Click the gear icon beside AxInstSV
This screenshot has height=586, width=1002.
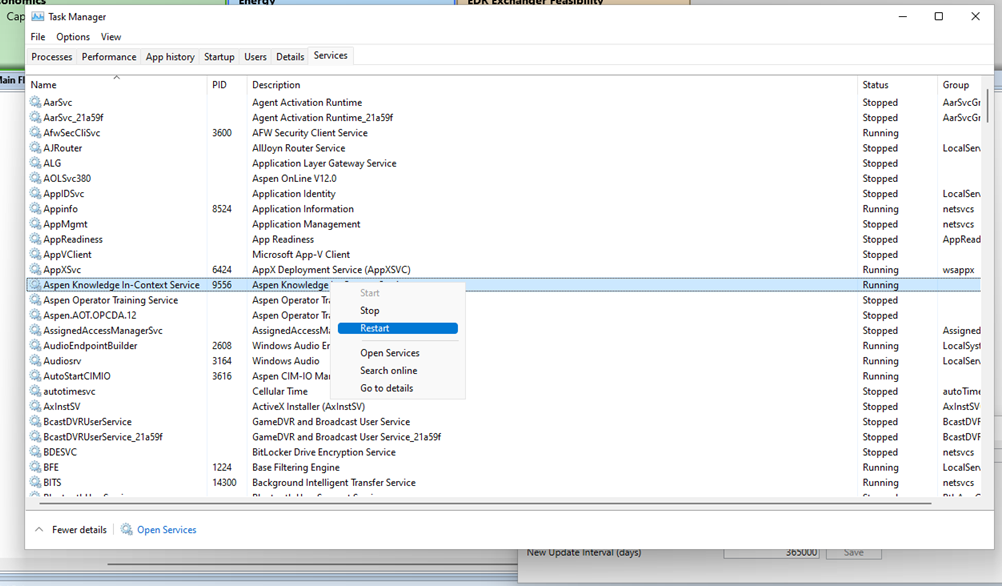(x=35, y=406)
